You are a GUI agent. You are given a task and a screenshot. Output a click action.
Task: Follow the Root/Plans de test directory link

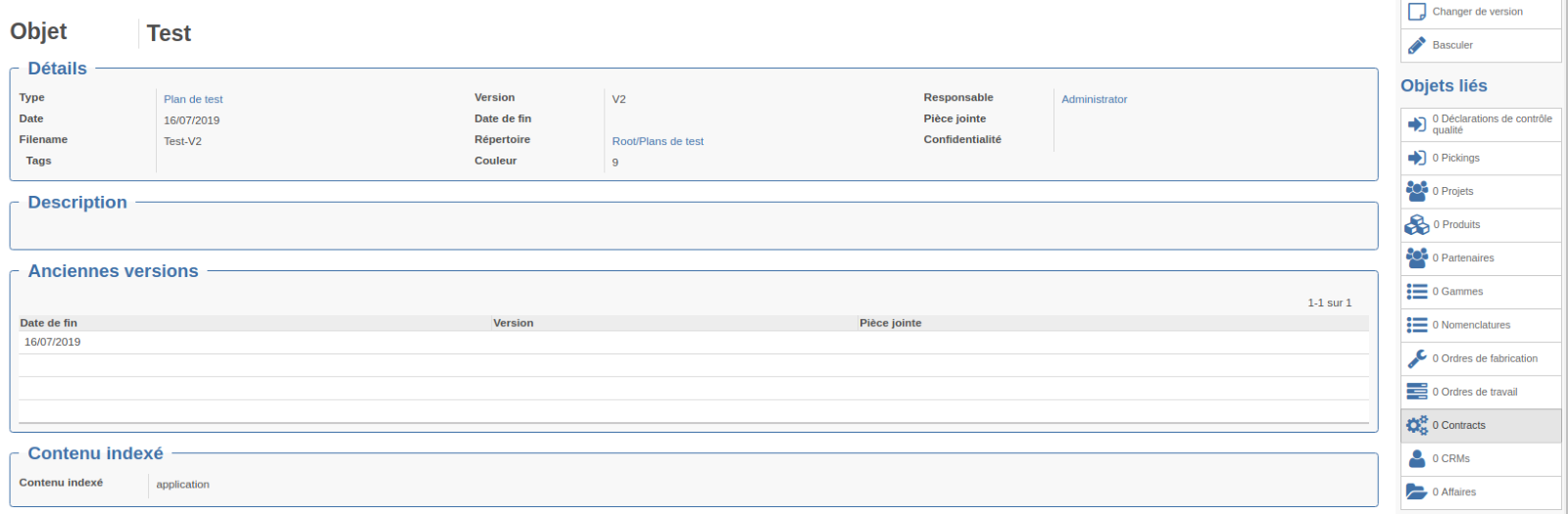coord(658,141)
